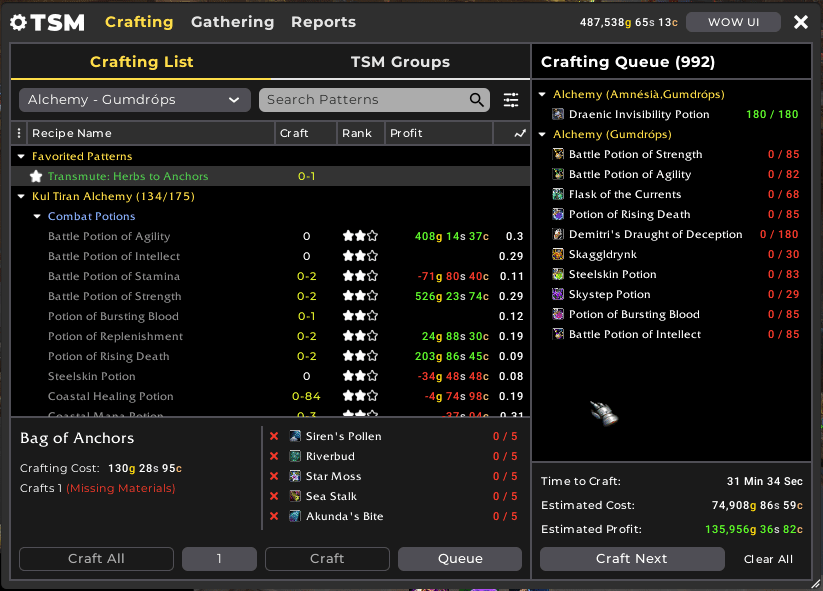Open the Reports section

click(323, 22)
